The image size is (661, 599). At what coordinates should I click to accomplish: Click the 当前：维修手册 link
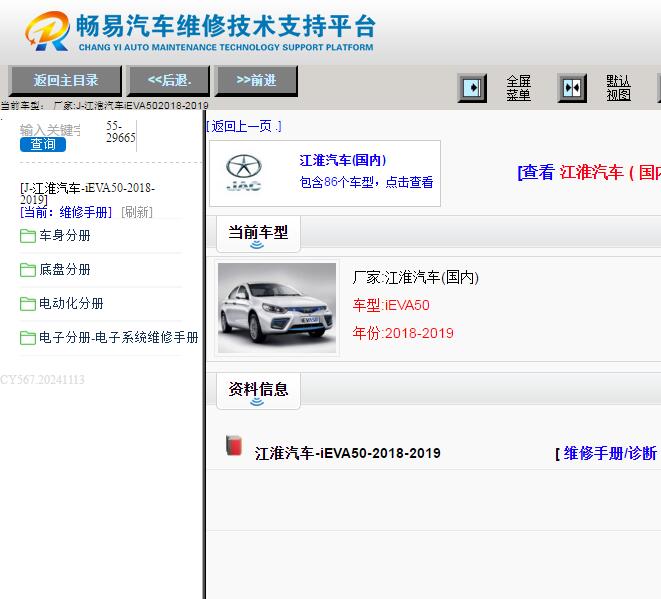tap(66, 212)
